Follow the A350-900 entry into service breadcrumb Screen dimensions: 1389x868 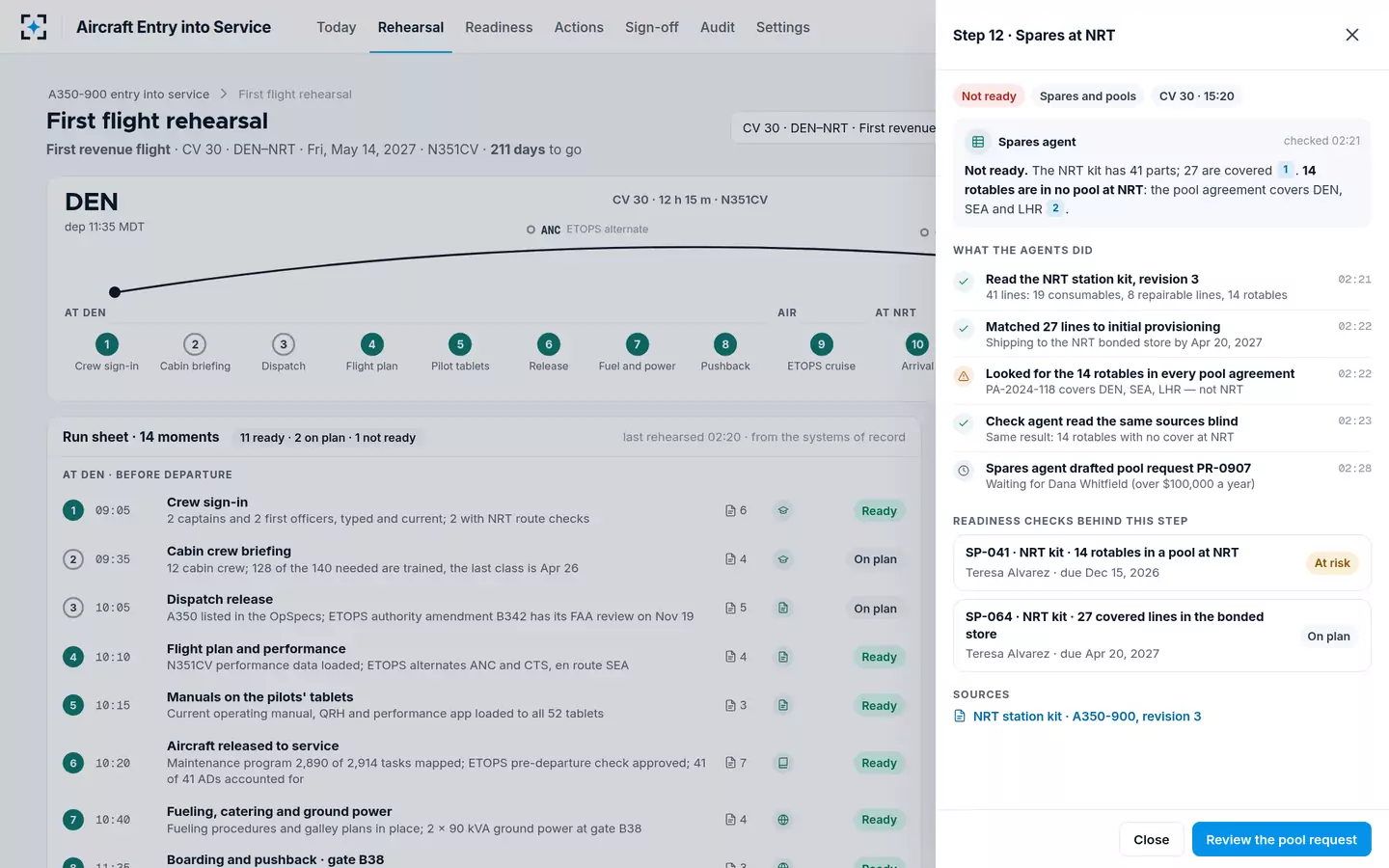(x=129, y=95)
